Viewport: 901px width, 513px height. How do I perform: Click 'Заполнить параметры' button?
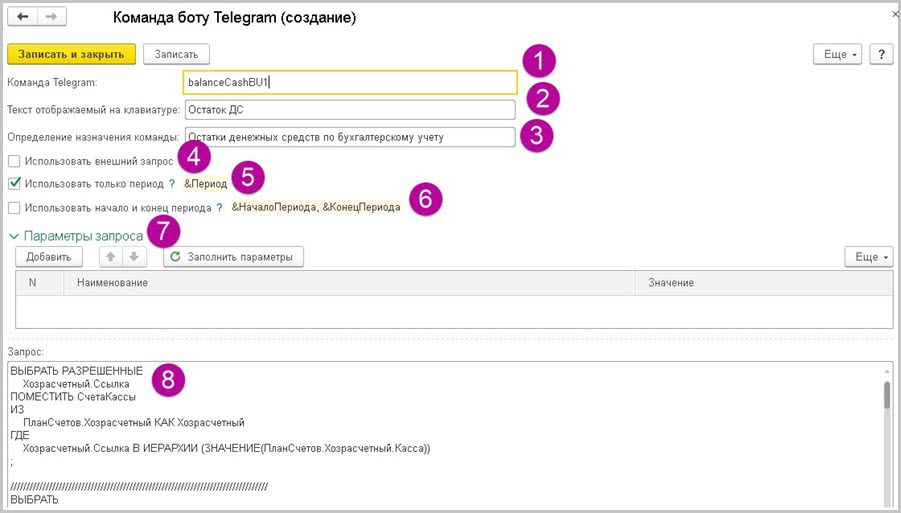233,257
